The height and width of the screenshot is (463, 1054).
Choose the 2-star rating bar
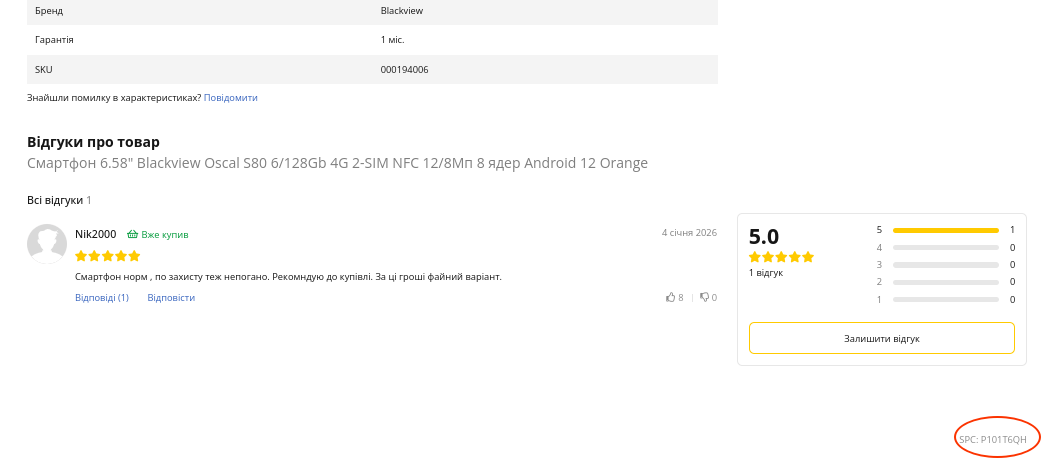coord(945,282)
